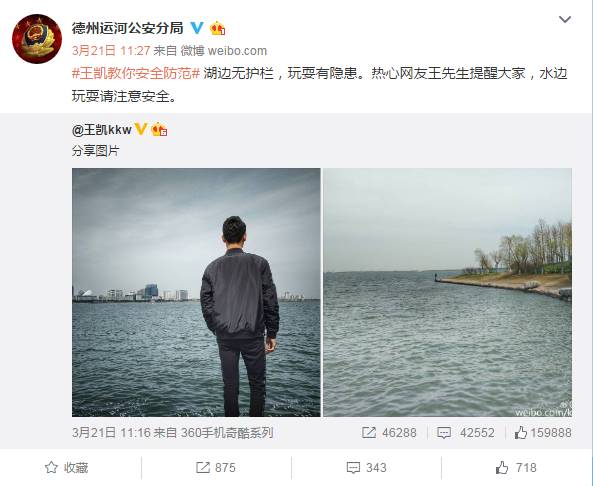Image resolution: width=593 pixels, height=486 pixels.
Task: Click the crown membership badge beside account name
Action: click(217, 28)
